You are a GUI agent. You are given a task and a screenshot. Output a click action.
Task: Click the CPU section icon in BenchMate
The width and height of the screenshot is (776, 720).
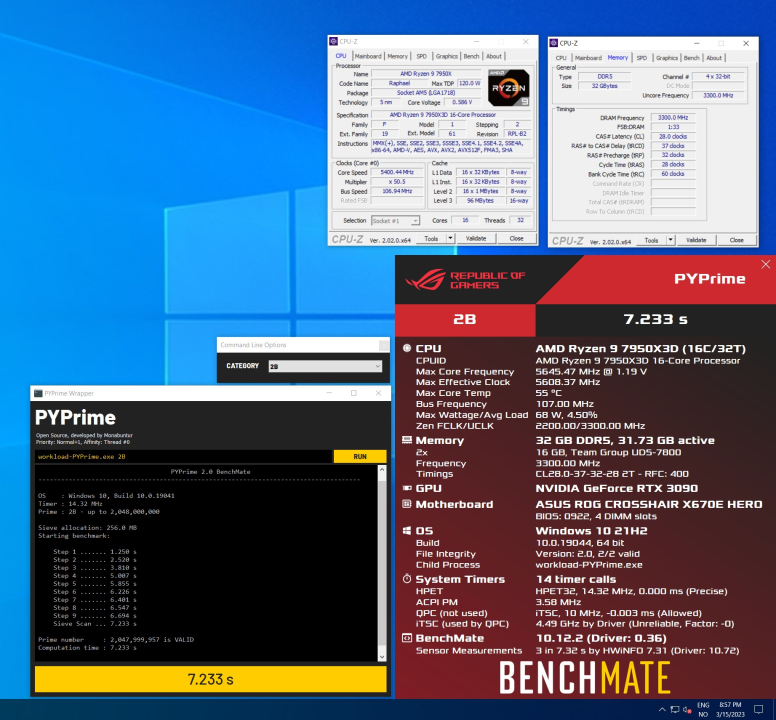click(x=407, y=348)
